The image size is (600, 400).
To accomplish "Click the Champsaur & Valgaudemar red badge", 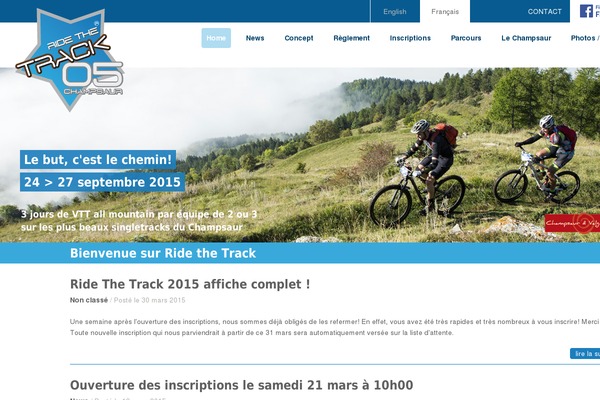I will click(572, 223).
